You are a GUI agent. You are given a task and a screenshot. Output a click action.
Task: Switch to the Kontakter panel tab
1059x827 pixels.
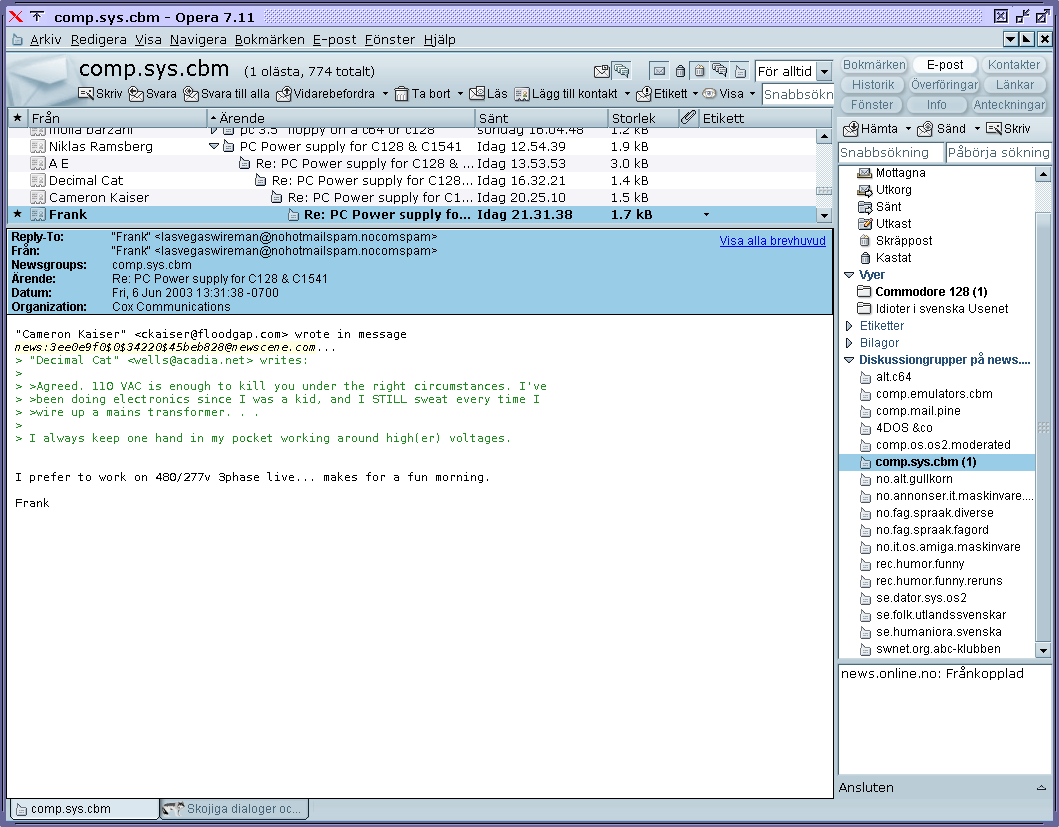pyautogui.click(x=1013, y=65)
